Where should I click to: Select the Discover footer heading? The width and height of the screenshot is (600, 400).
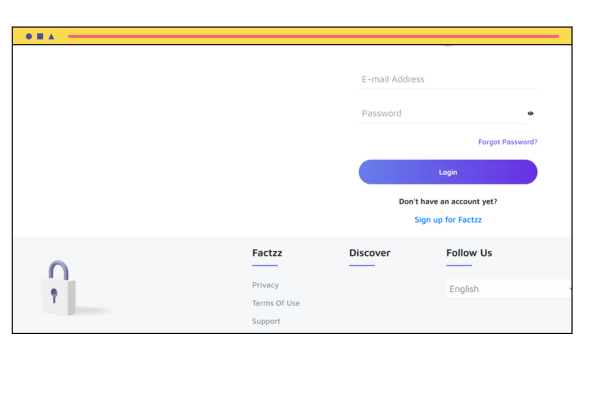[x=370, y=253]
